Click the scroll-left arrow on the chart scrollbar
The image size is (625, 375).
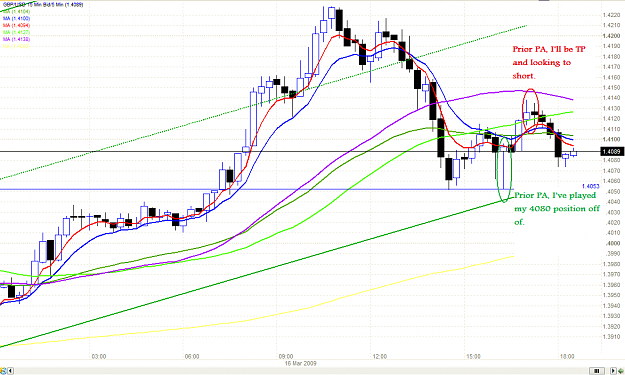point(10,371)
